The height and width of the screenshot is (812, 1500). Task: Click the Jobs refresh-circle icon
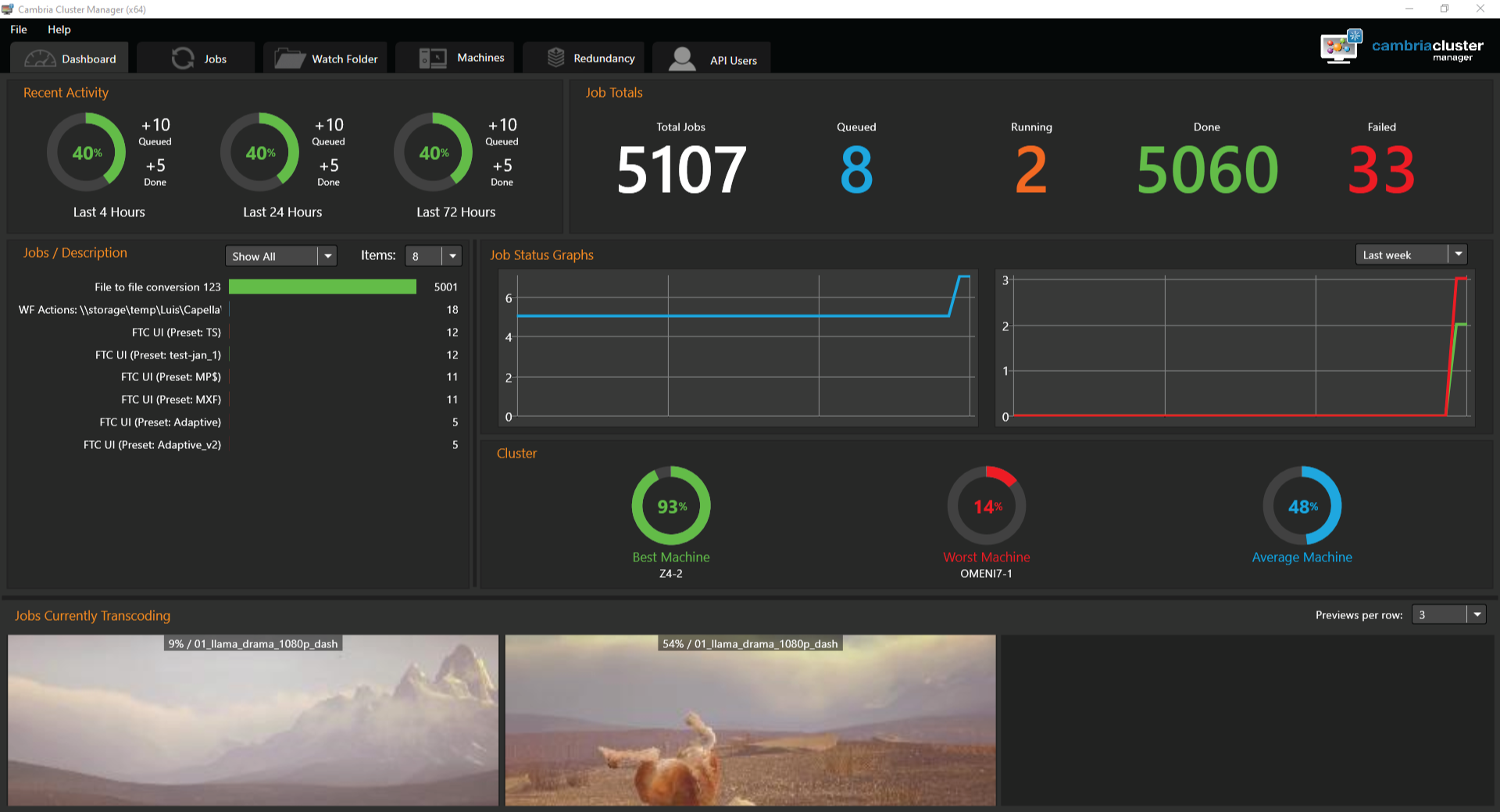click(x=183, y=59)
